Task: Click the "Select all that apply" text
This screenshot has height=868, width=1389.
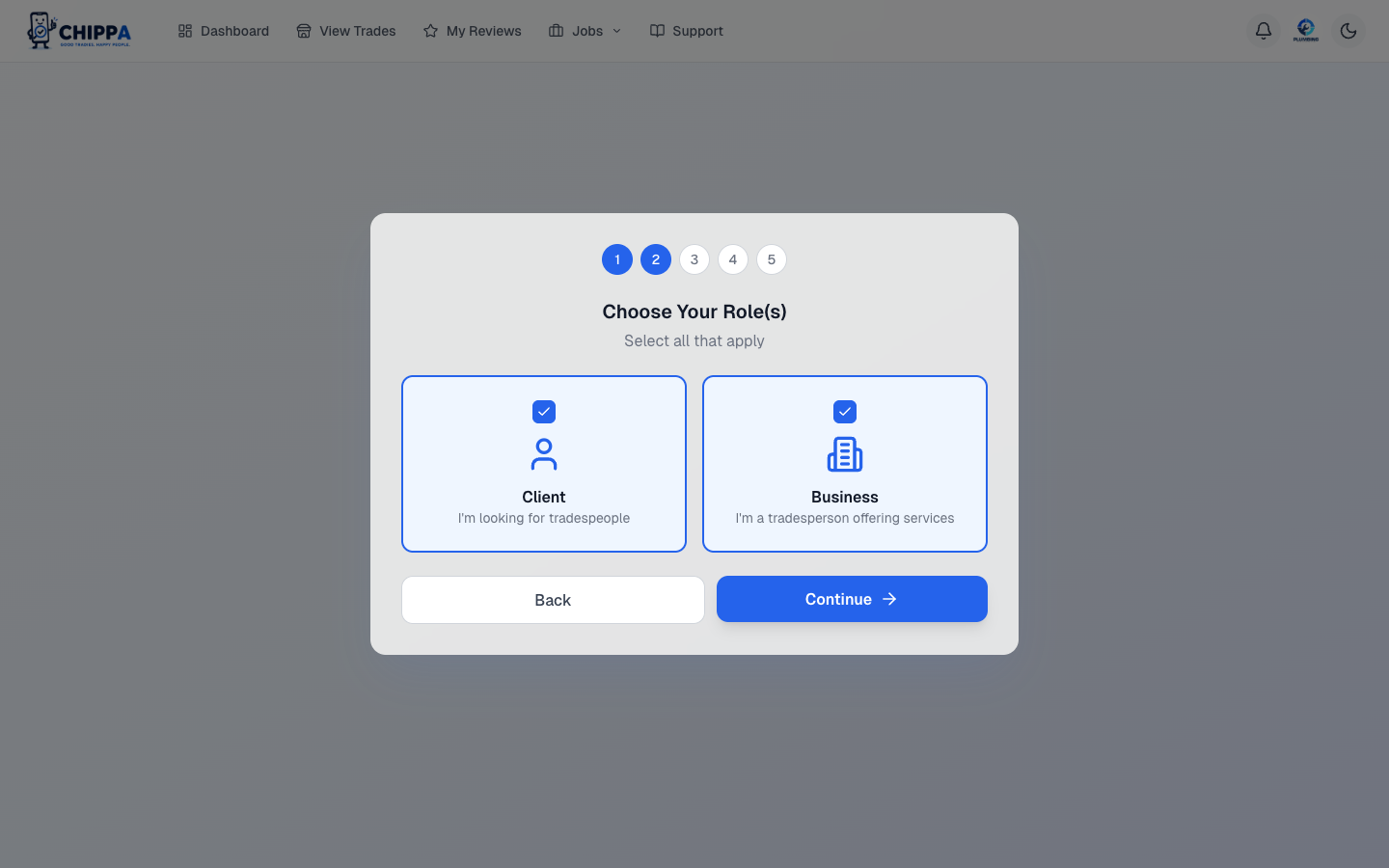Action: [x=694, y=340]
